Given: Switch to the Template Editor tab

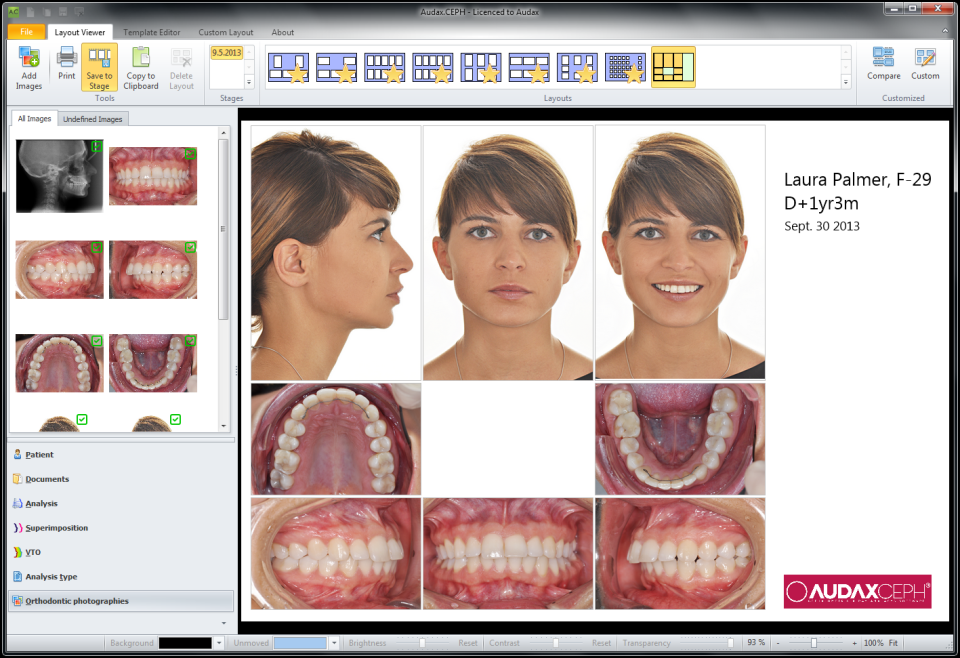Looking at the screenshot, I should click(x=151, y=32).
